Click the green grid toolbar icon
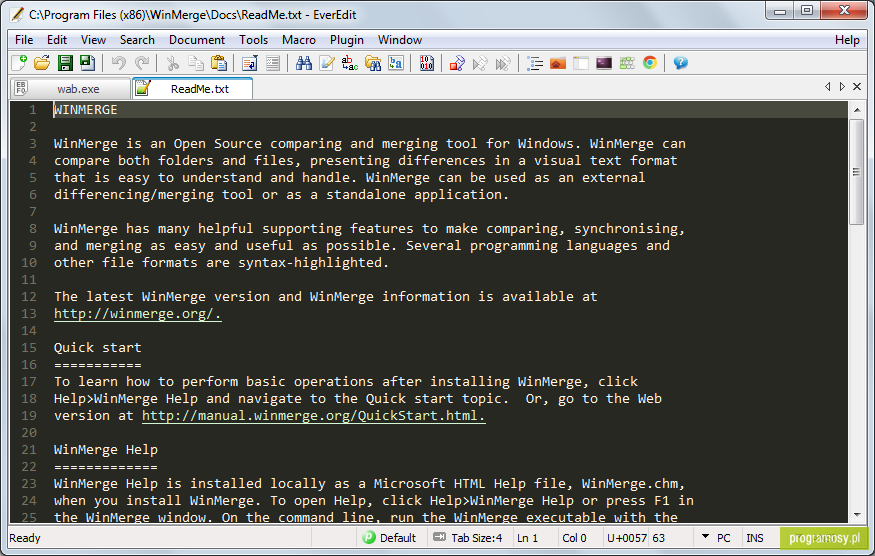This screenshot has height=556, width=875. 627,63
